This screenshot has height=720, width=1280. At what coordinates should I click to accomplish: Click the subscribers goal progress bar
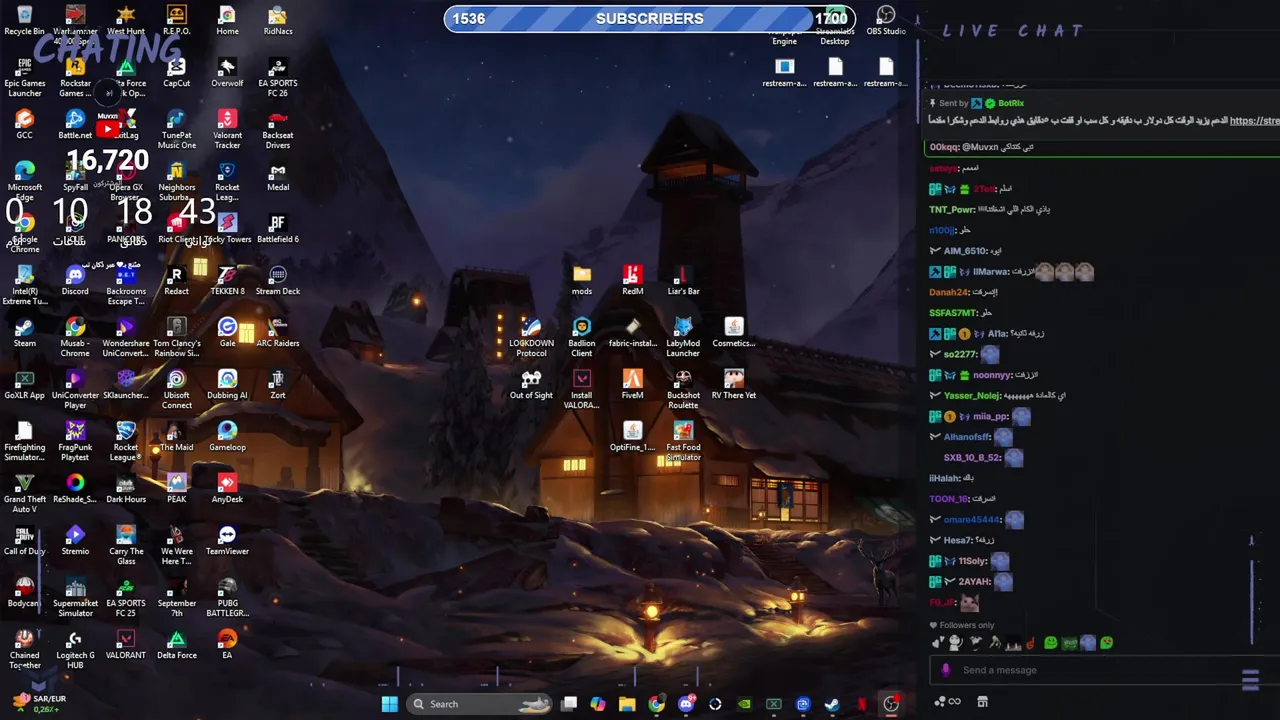click(x=649, y=18)
